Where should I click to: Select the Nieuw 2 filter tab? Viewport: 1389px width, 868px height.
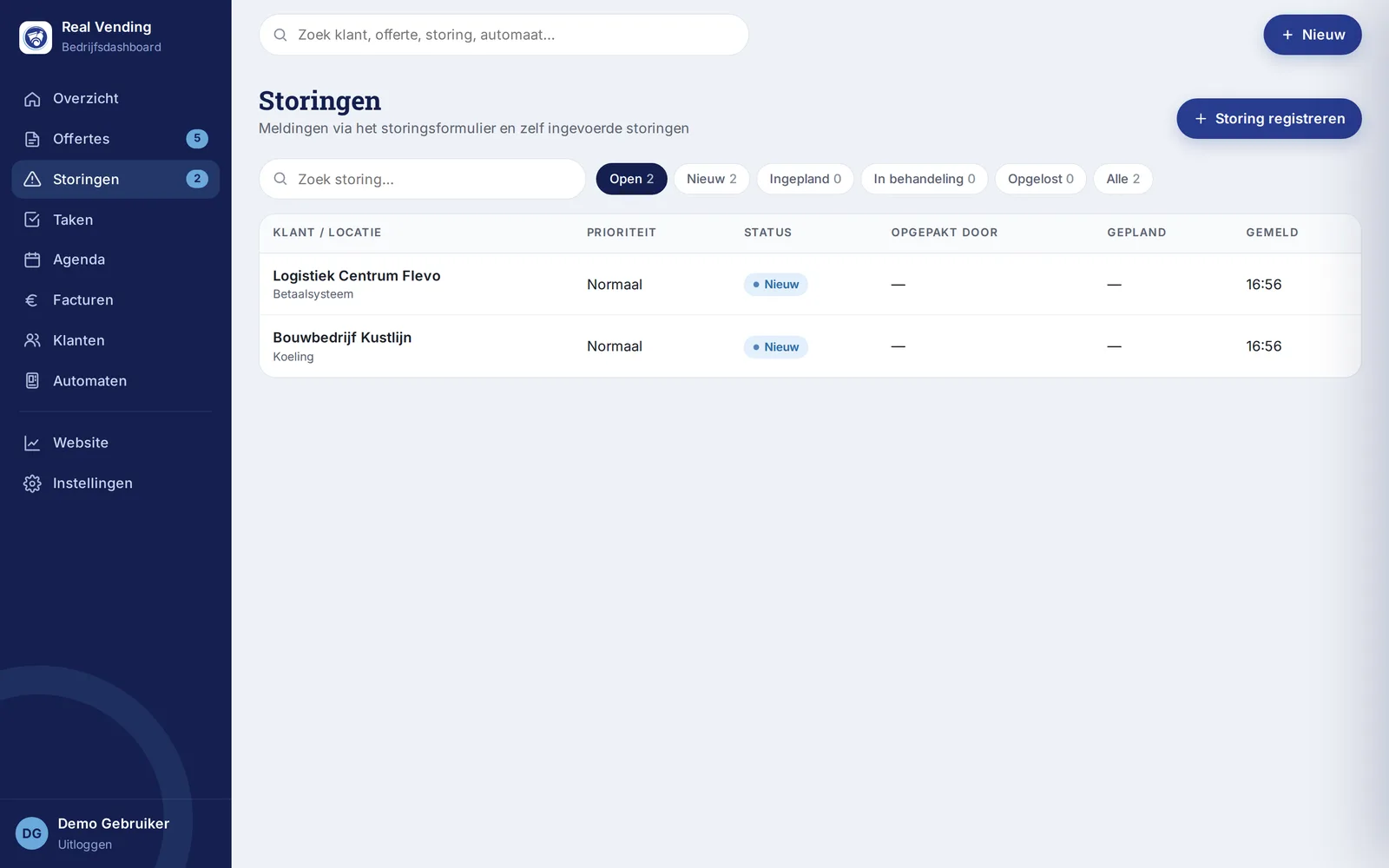[x=711, y=179]
